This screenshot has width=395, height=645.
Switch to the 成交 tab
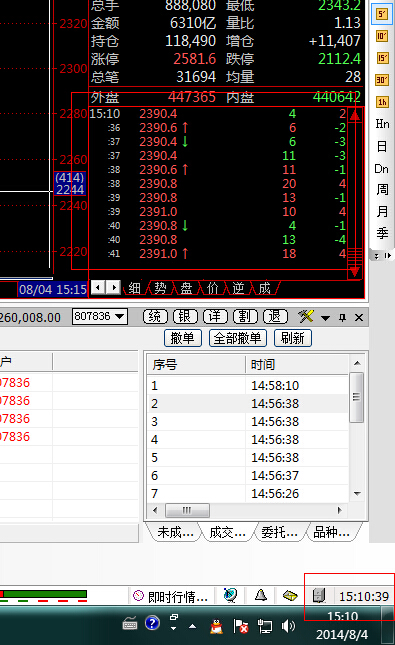tap(227, 532)
